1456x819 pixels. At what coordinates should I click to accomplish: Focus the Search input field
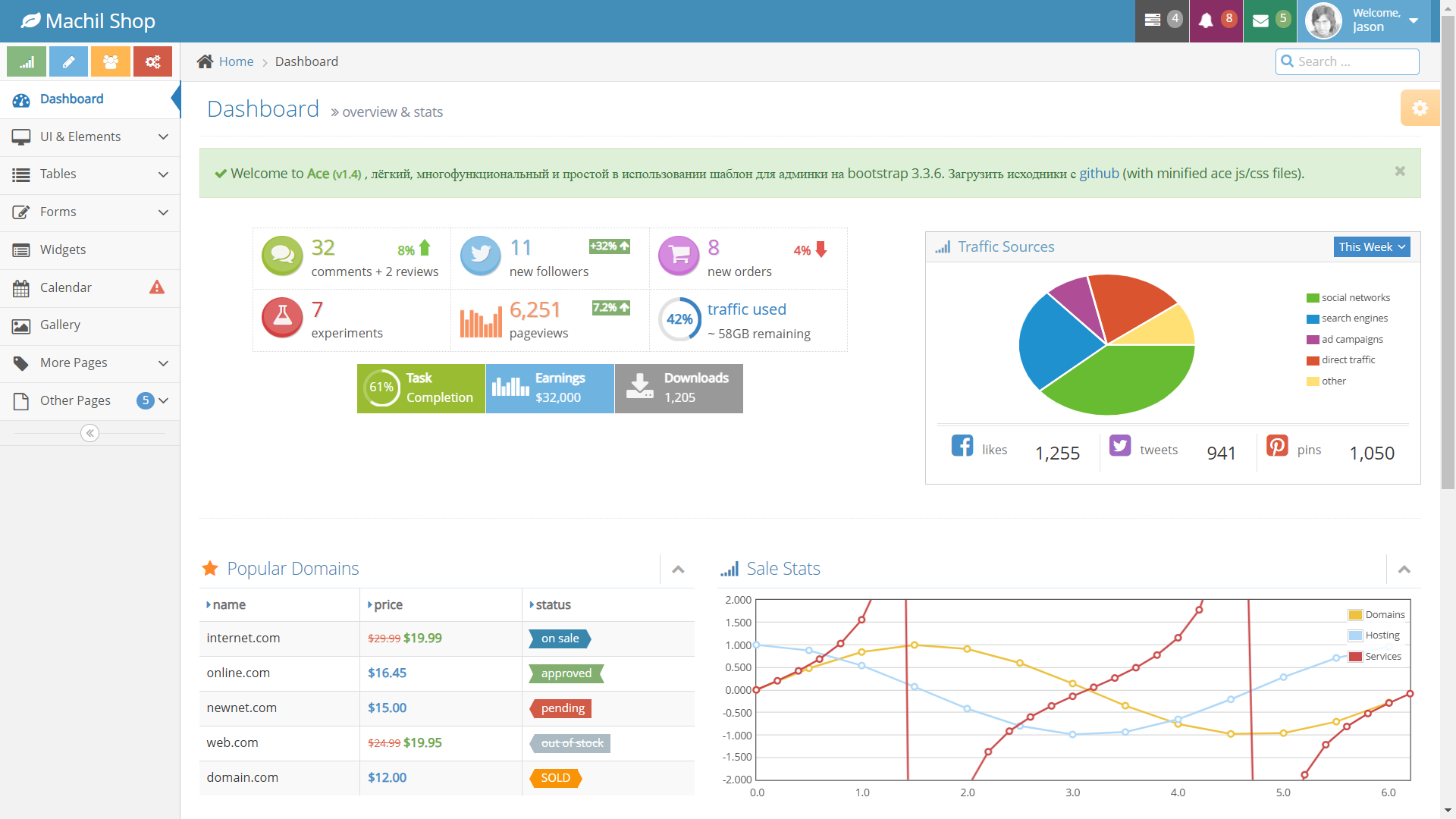(x=1347, y=61)
